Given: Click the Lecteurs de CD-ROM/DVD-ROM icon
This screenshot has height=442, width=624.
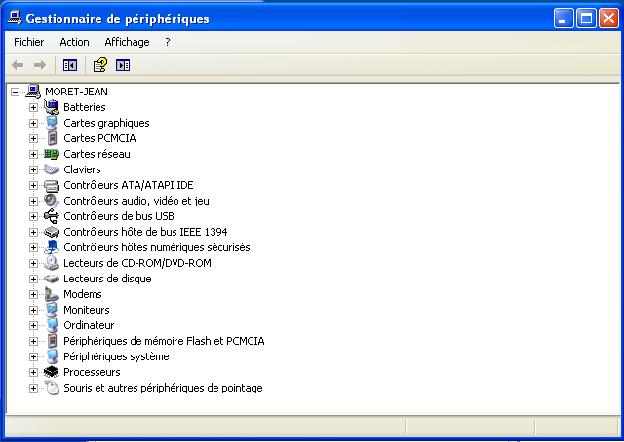Looking at the screenshot, I should (52, 263).
